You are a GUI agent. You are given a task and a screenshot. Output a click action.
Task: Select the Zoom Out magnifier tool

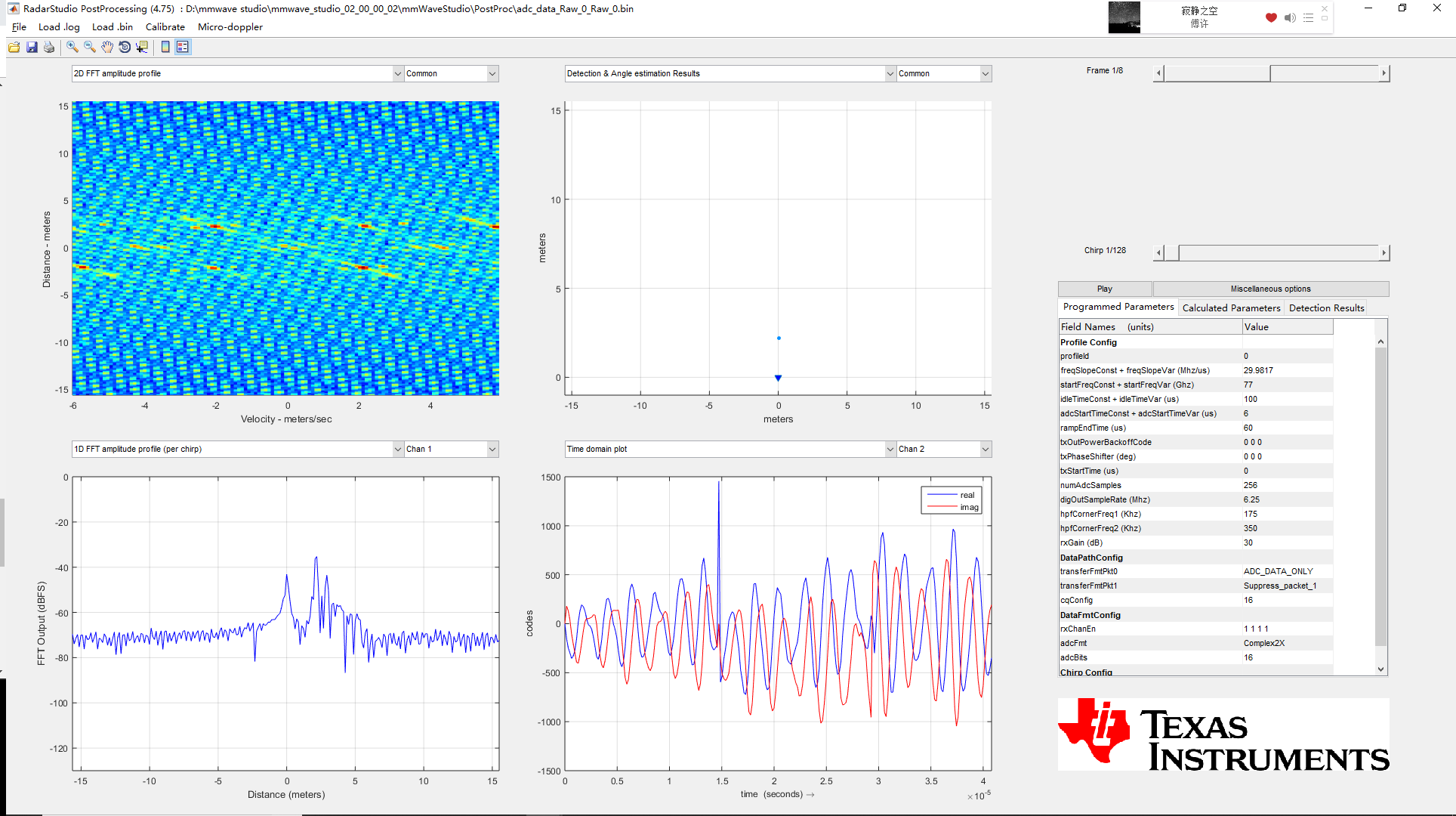[90, 47]
